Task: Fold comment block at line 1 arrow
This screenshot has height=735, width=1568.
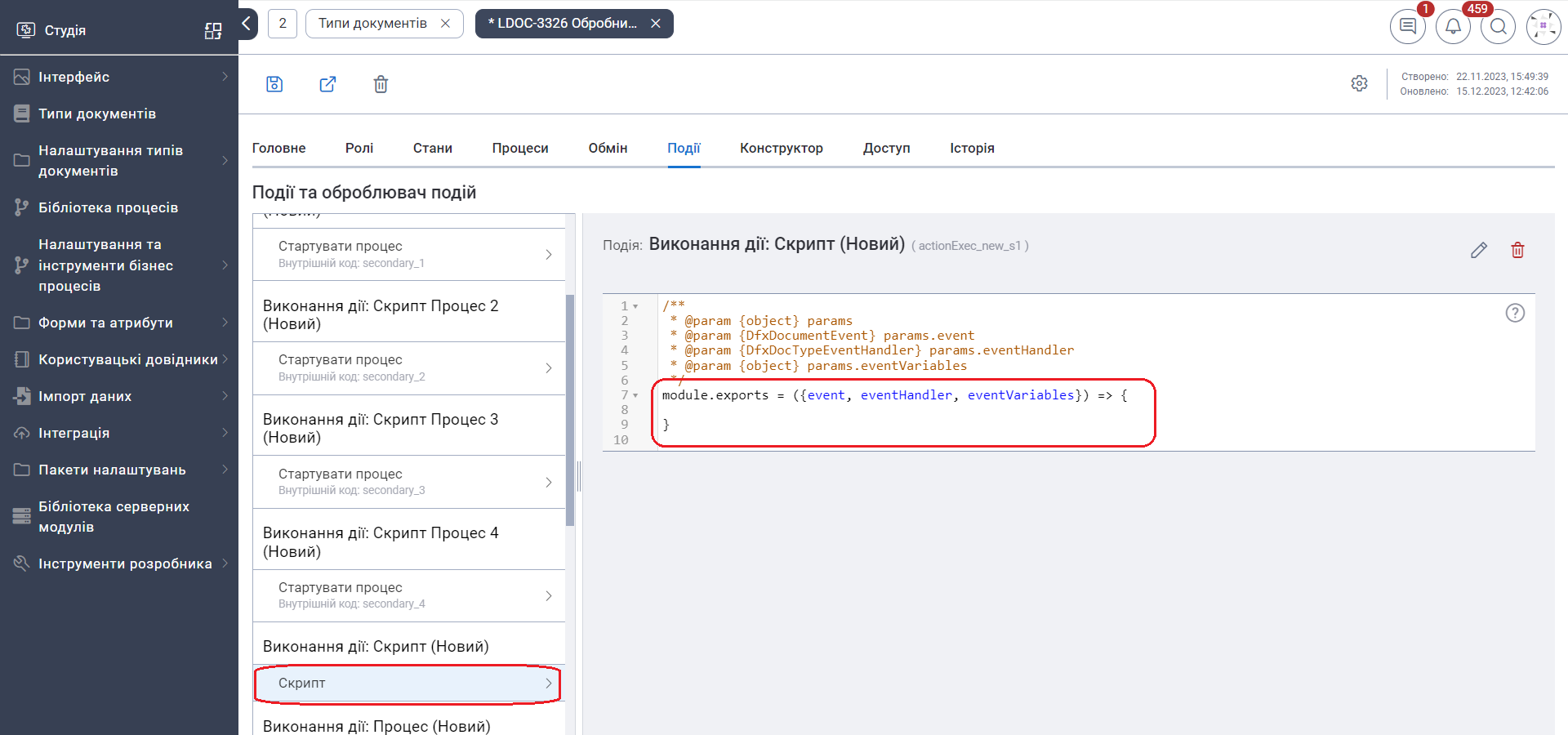Action: tap(635, 306)
